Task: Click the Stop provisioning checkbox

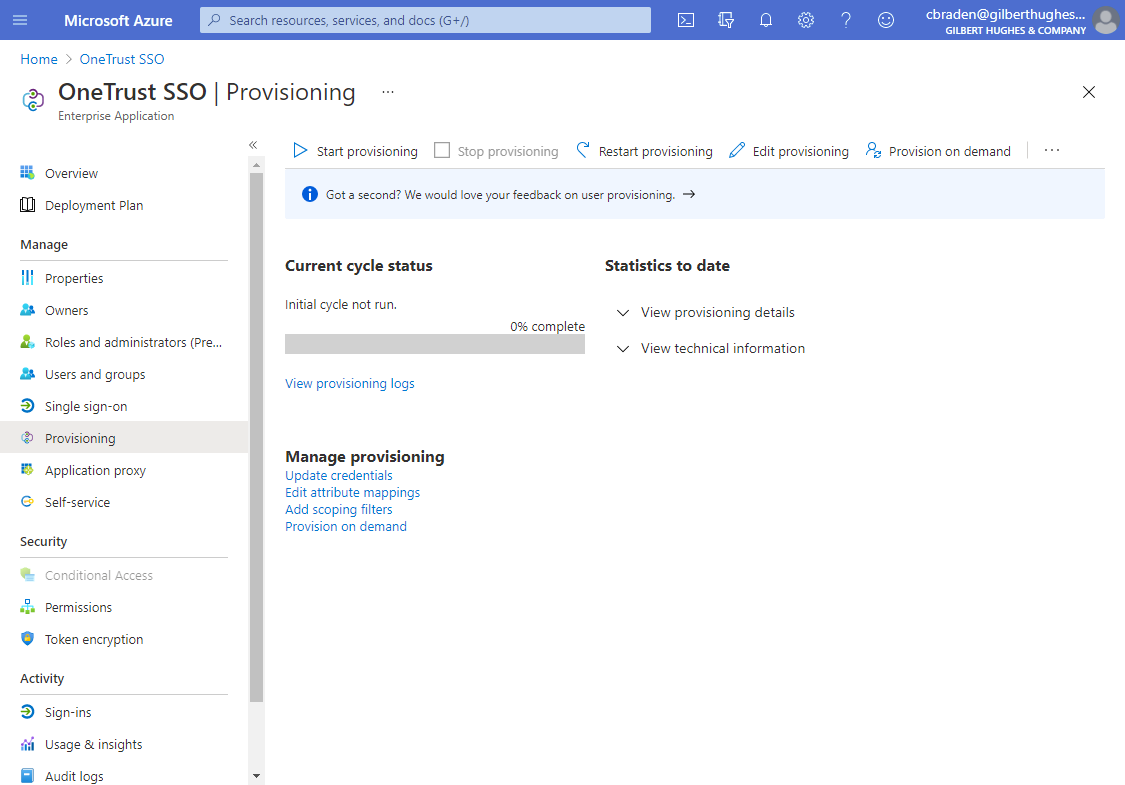Action: click(x=442, y=150)
